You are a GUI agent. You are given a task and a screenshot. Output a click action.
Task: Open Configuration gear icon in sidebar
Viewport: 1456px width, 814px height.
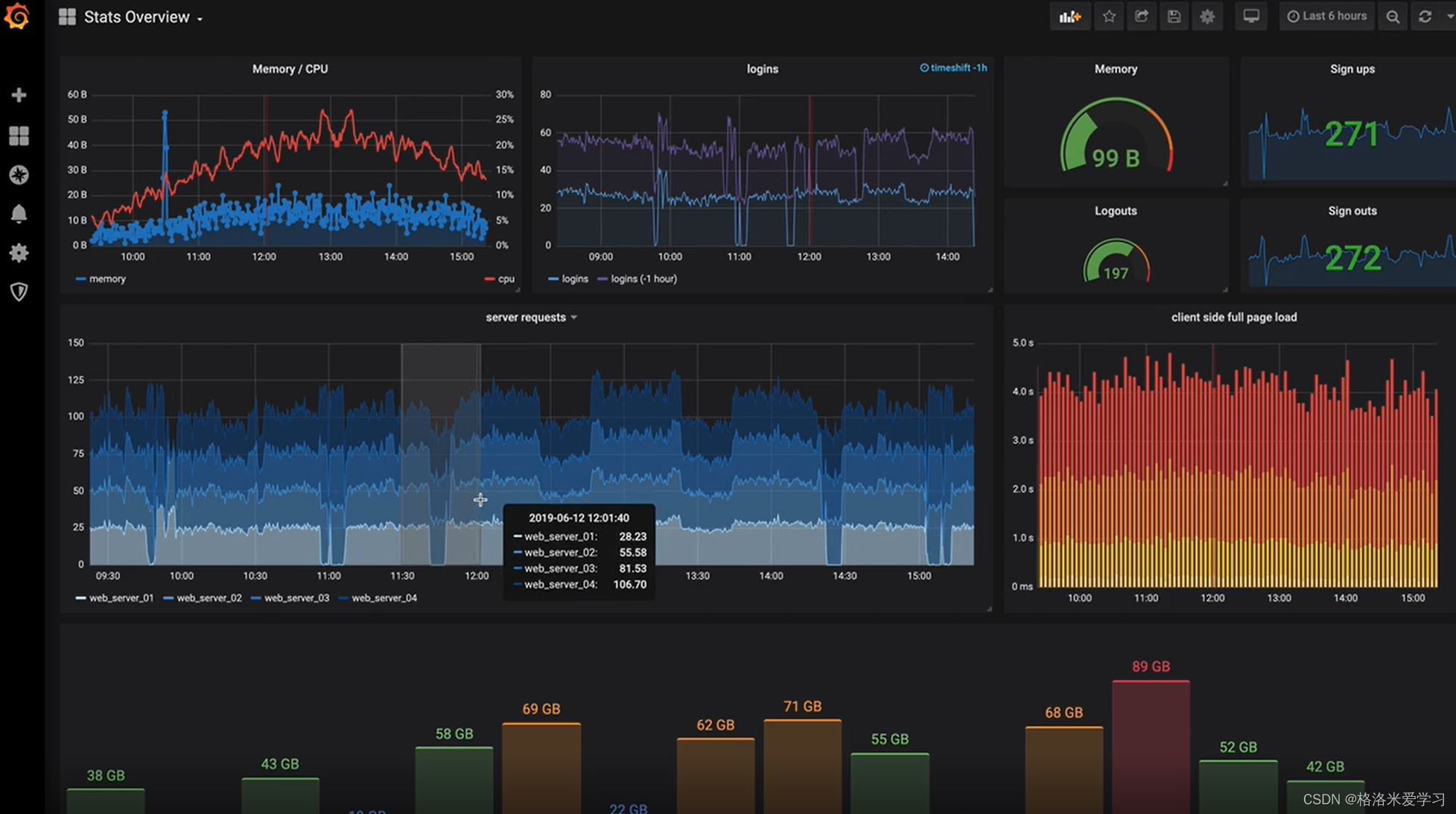click(x=19, y=252)
